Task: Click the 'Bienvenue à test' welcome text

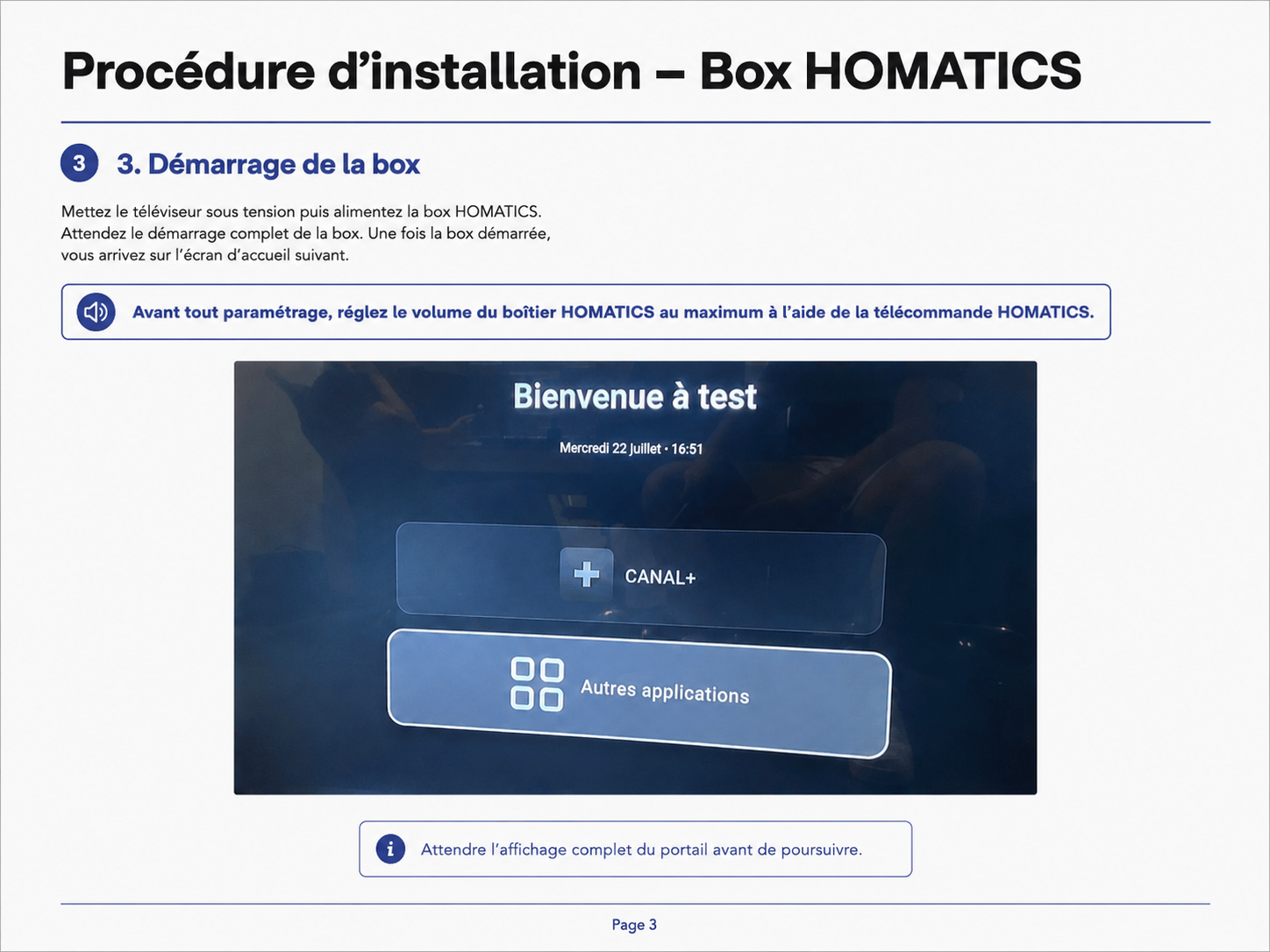Action: coord(635,396)
